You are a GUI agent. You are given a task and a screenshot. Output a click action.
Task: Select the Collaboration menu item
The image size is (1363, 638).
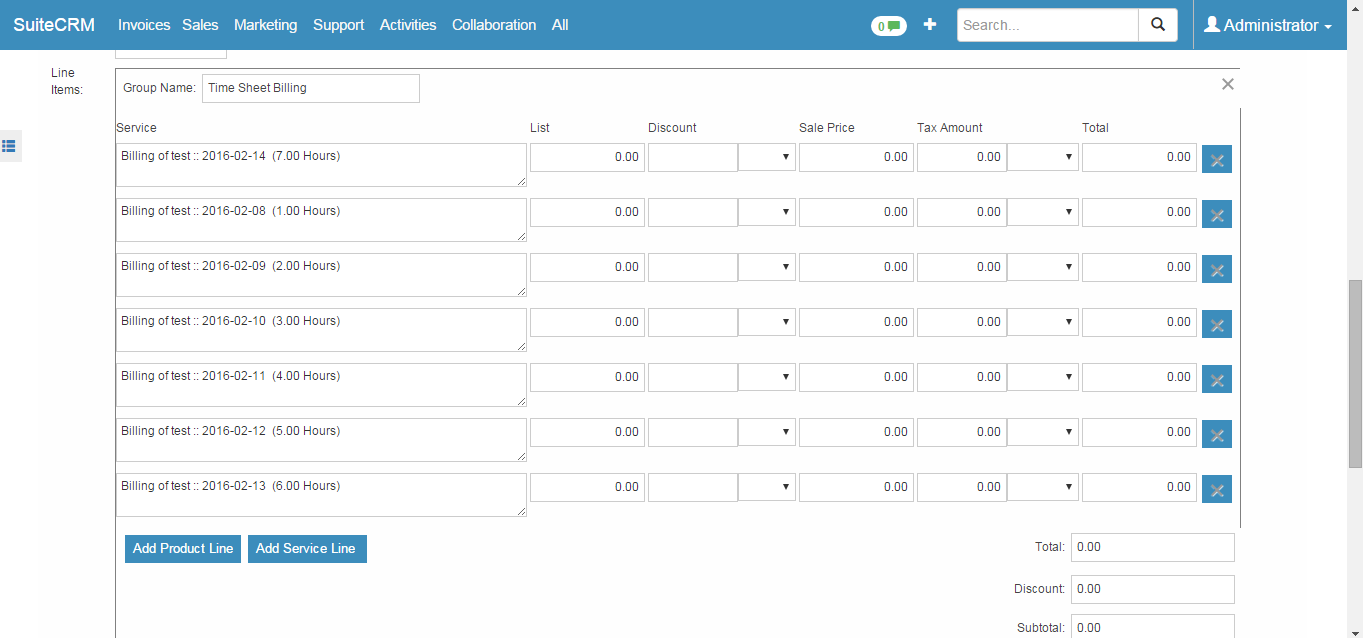tap(494, 24)
